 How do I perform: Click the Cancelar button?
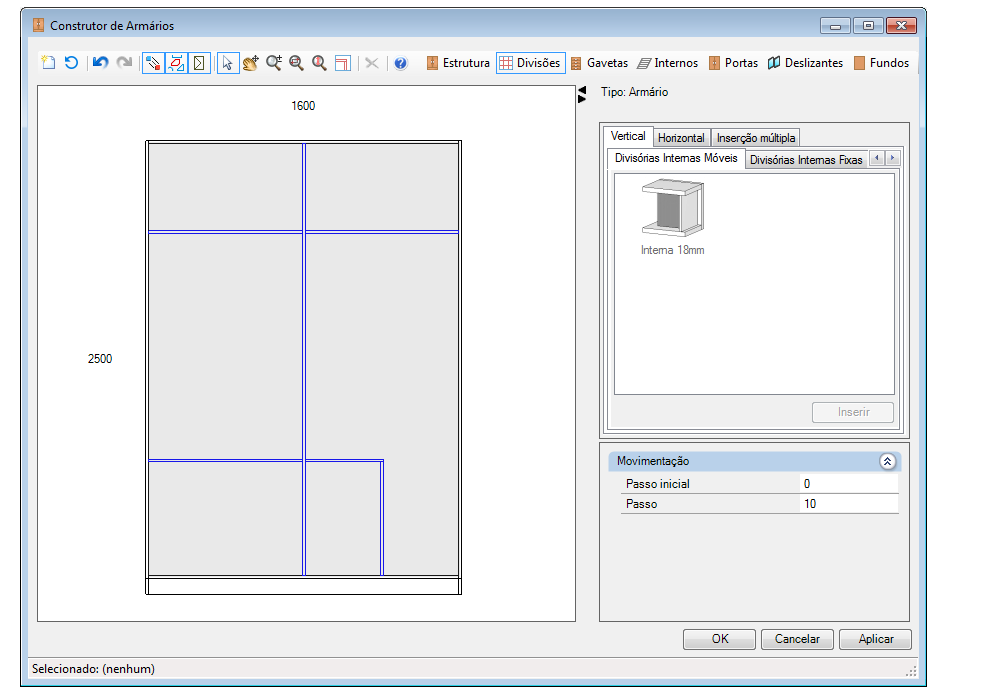click(x=797, y=639)
